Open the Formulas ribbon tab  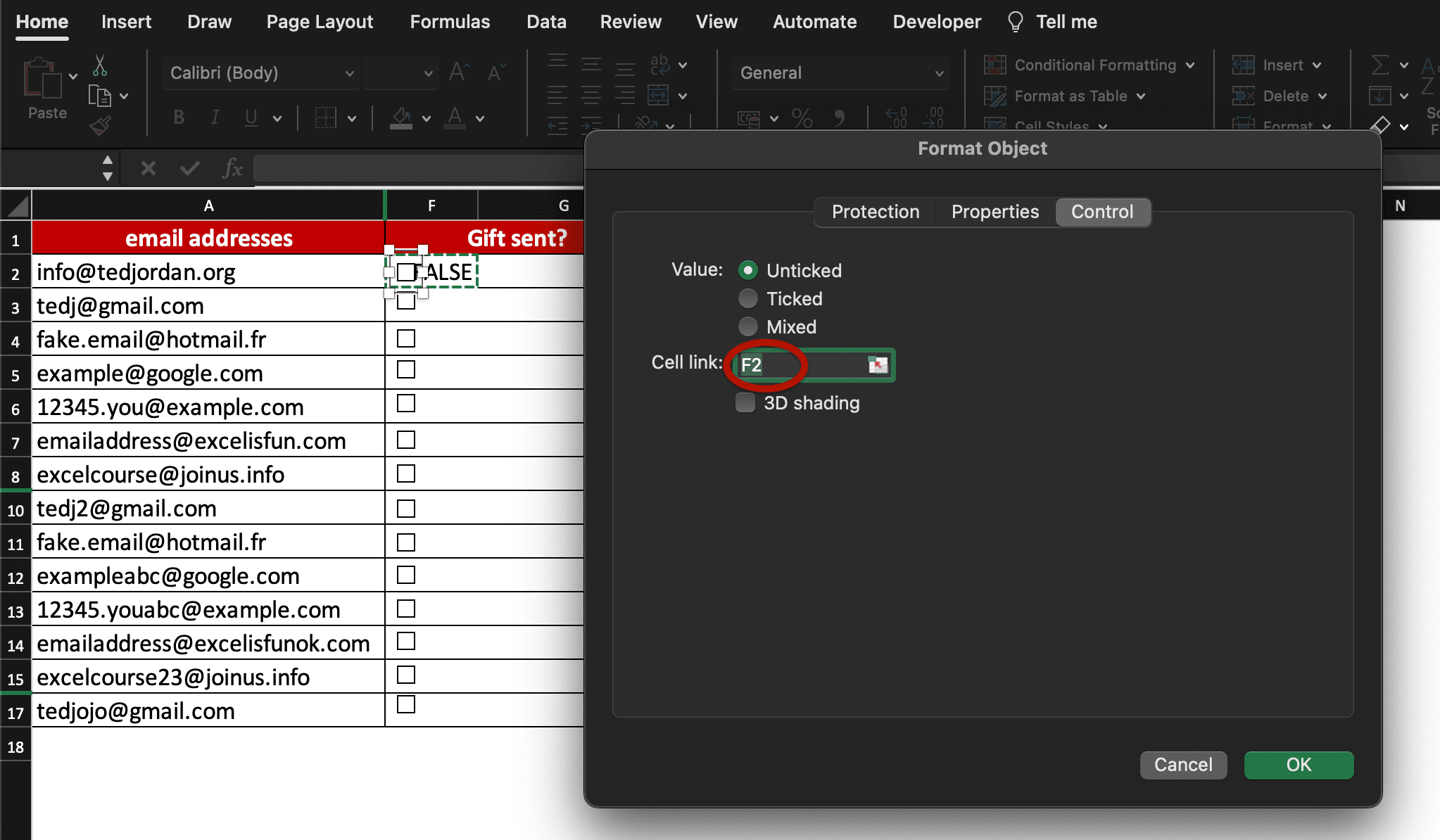click(x=450, y=22)
